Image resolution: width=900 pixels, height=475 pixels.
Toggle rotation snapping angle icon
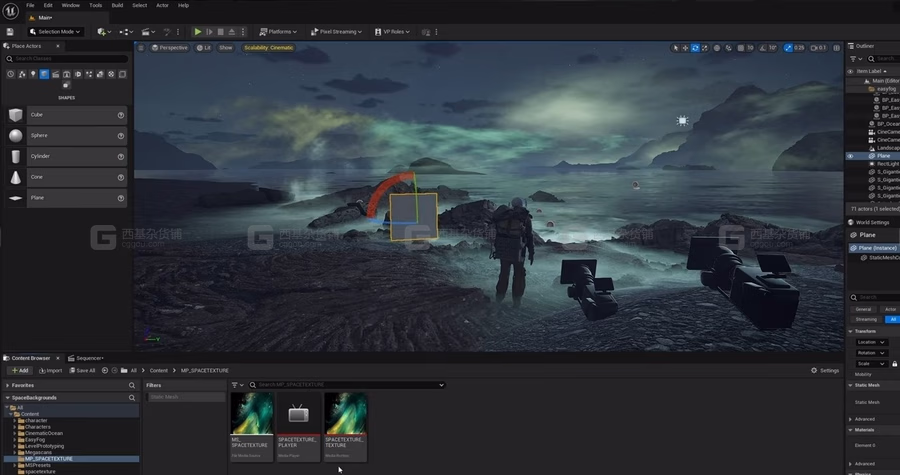click(762, 48)
